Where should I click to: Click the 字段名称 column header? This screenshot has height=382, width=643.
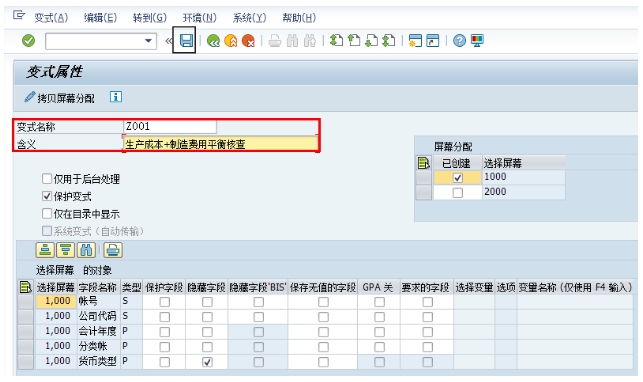tap(98, 287)
